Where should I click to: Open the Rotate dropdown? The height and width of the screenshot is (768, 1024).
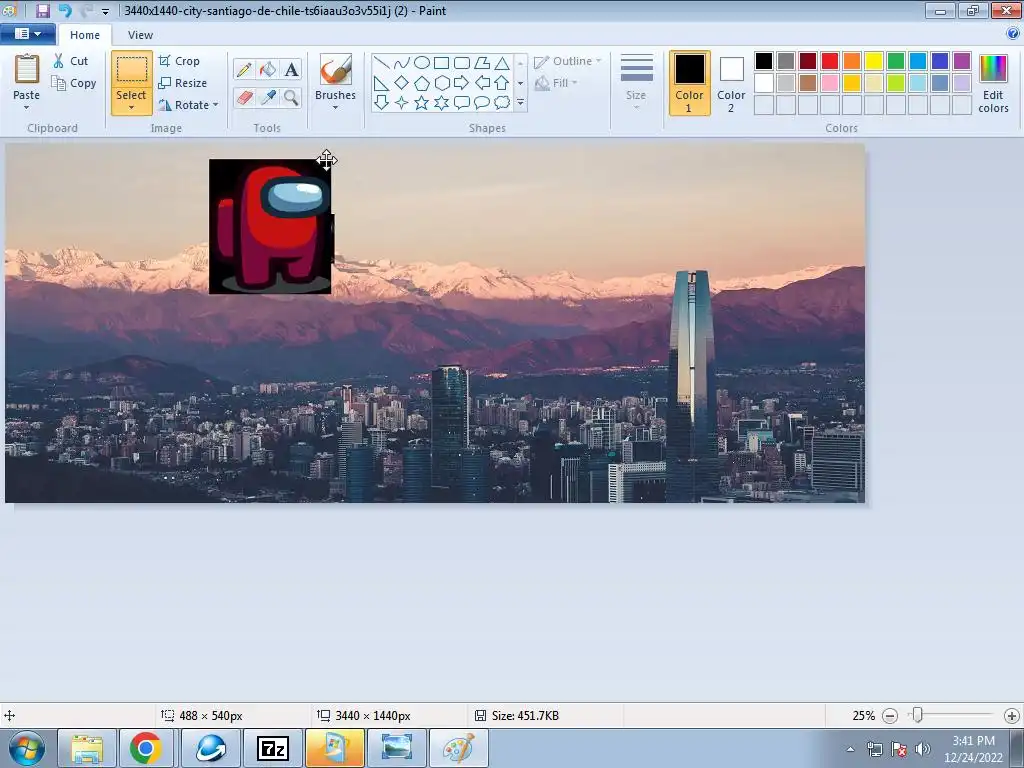[x=189, y=105]
